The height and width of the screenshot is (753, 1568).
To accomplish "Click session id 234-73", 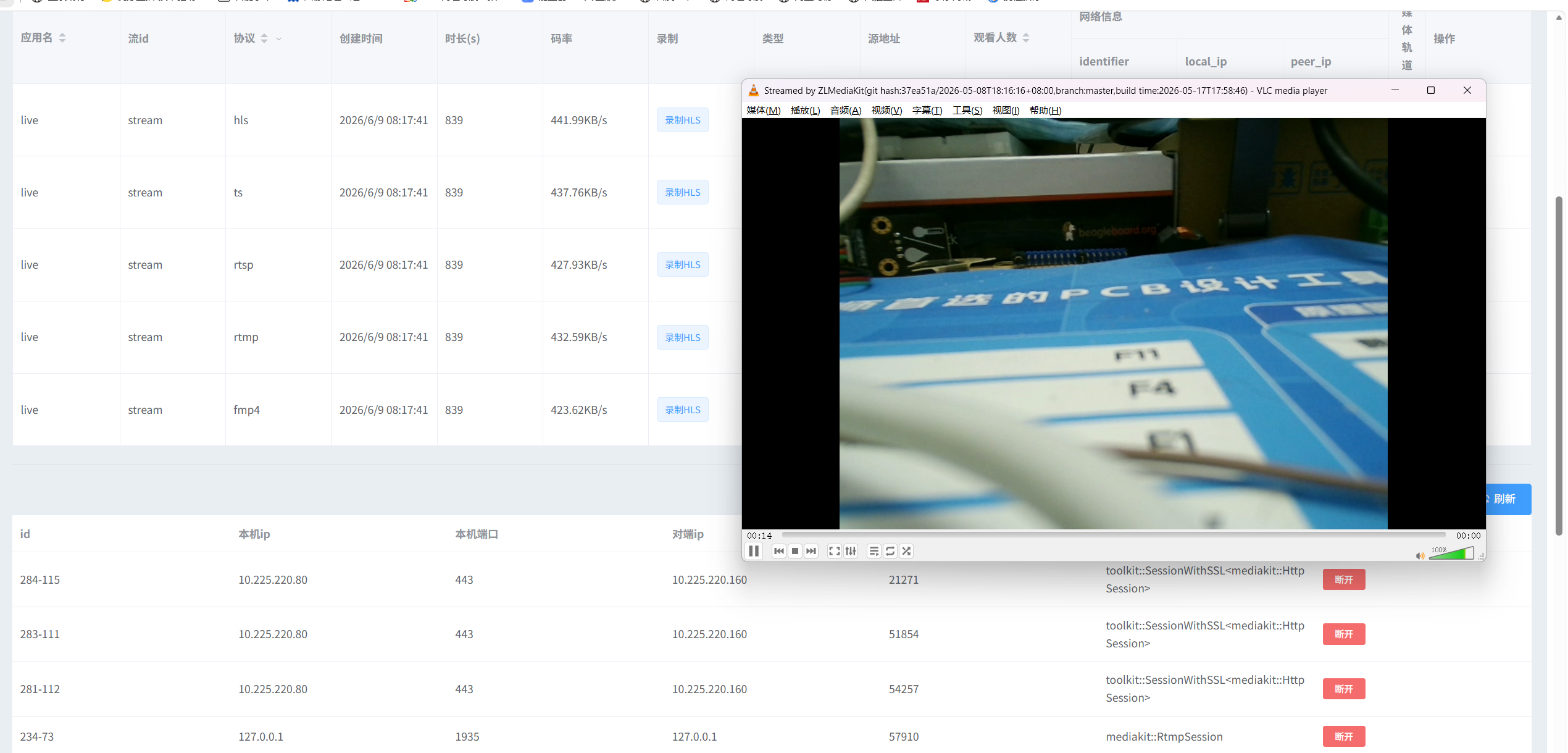I will [37, 736].
